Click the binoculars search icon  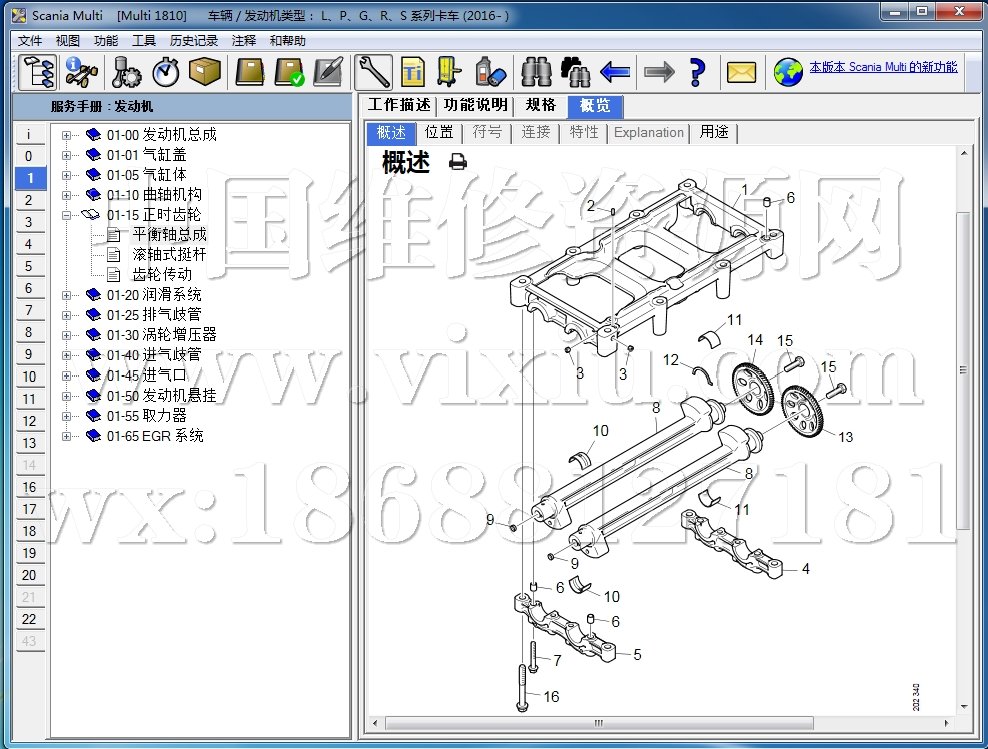pos(537,72)
